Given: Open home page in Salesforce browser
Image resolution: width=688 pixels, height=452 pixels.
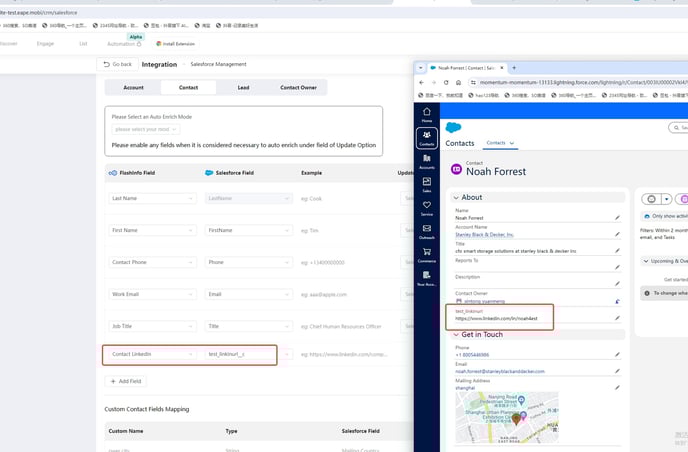Looking at the screenshot, I should click(x=458, y=83).
